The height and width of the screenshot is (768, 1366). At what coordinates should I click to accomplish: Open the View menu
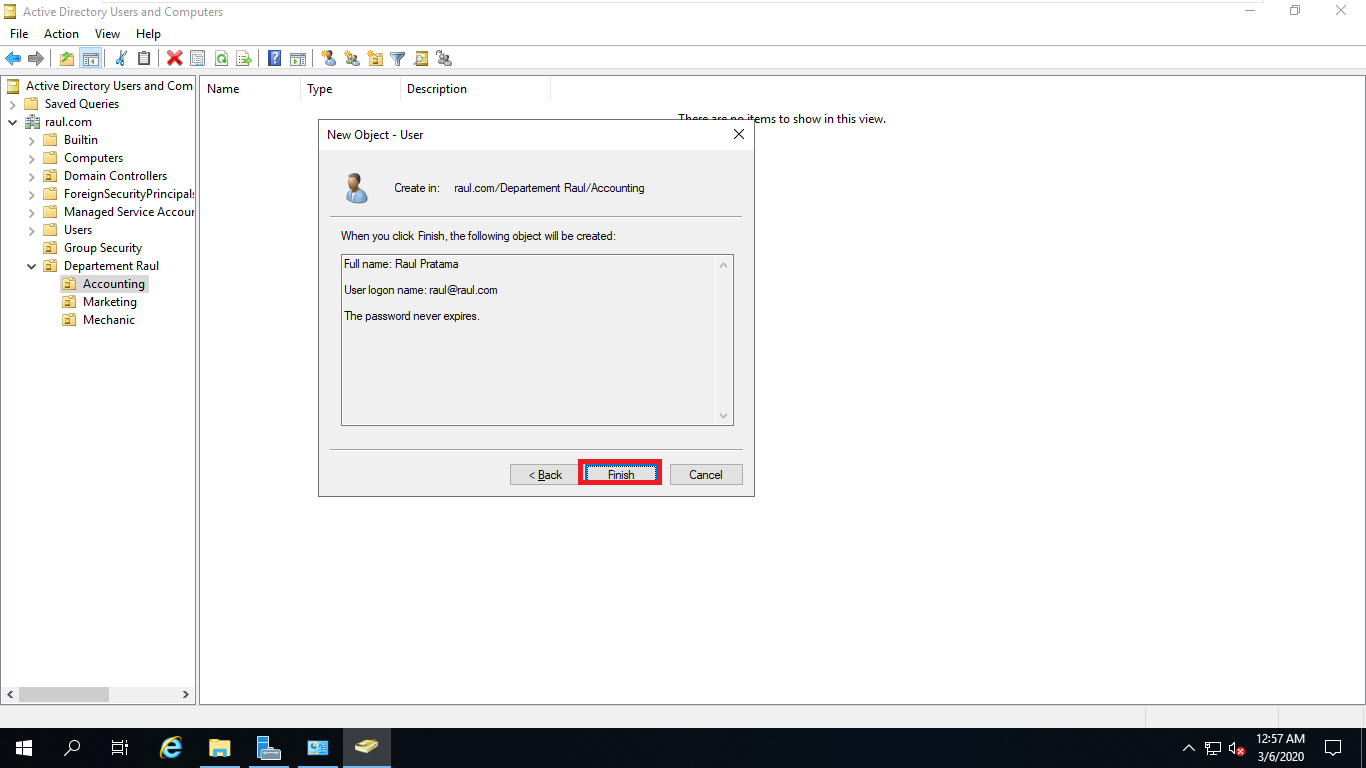[107, 33]
